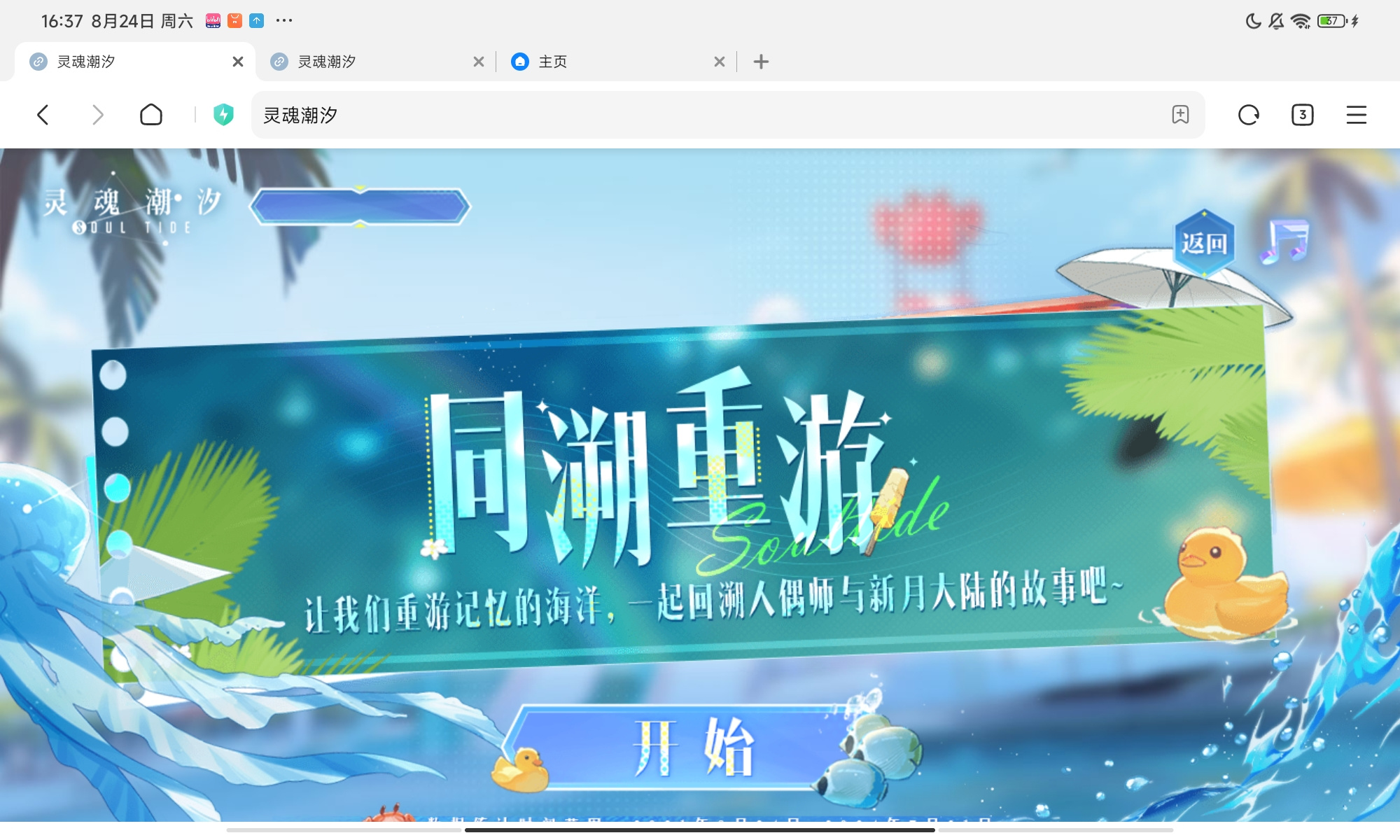
Task: Go forward to the next page
Action: [97, 115]
